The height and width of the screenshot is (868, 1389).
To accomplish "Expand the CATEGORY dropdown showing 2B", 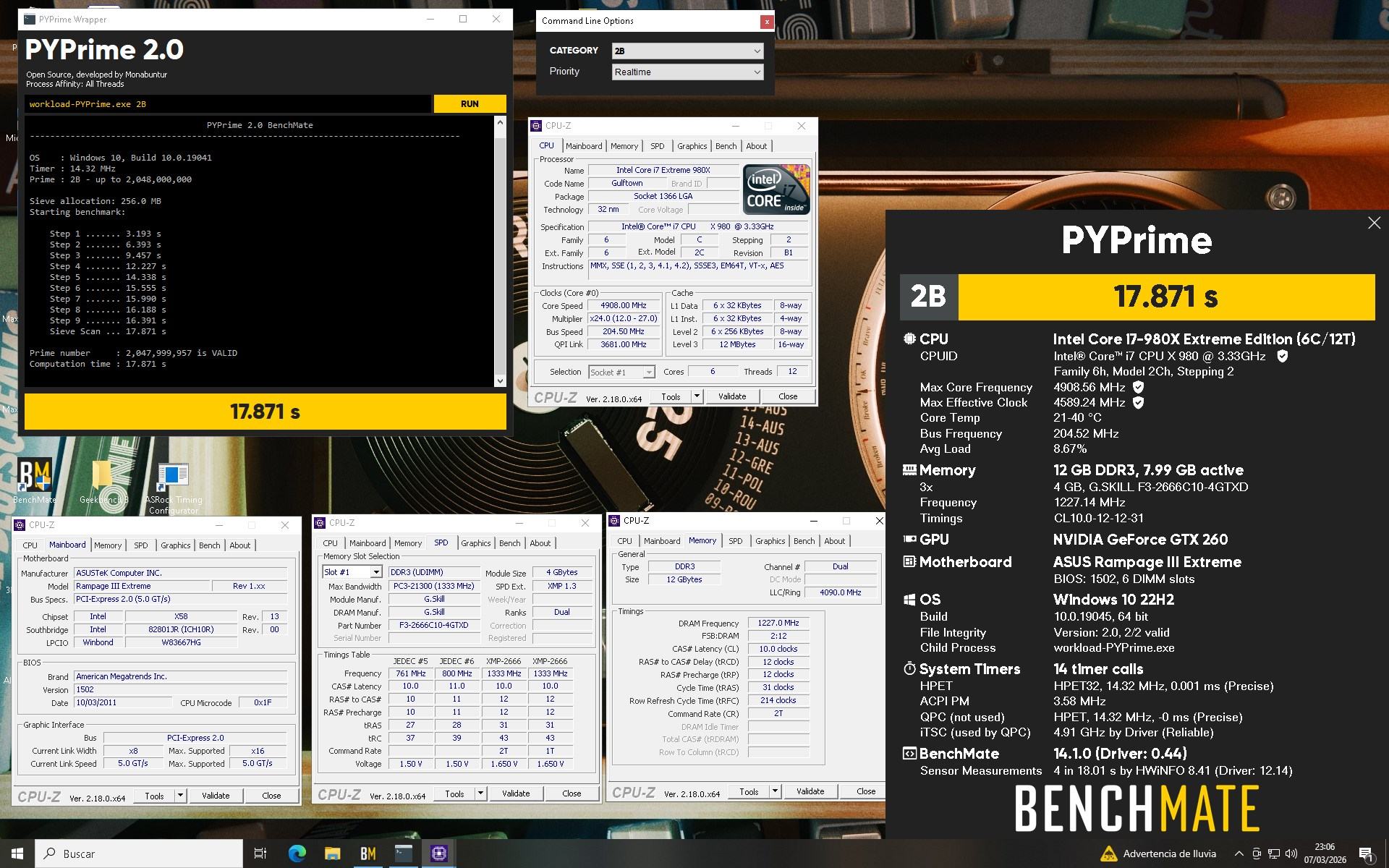I will pos(757,51).
